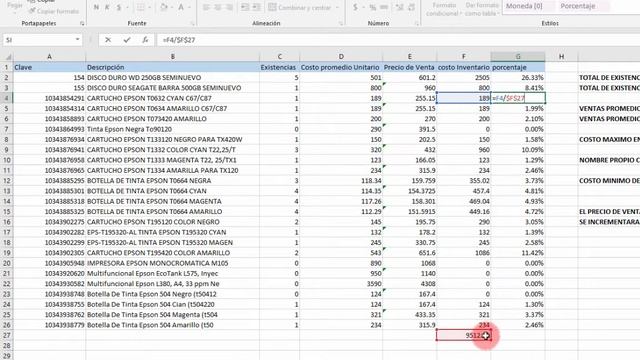This screenshot has width=640, height=360.
Task: Click header cell 'Precio de Venta'
Action: tap(409, 67)
